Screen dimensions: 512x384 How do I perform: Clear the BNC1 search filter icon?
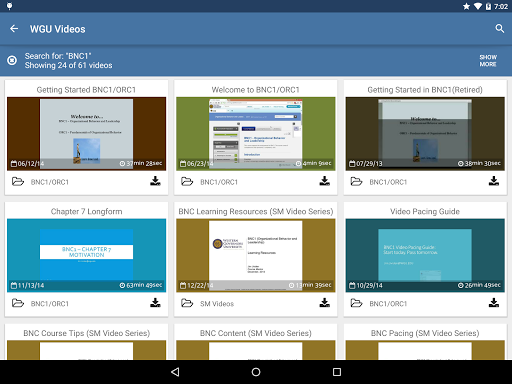tap(12, 60)
